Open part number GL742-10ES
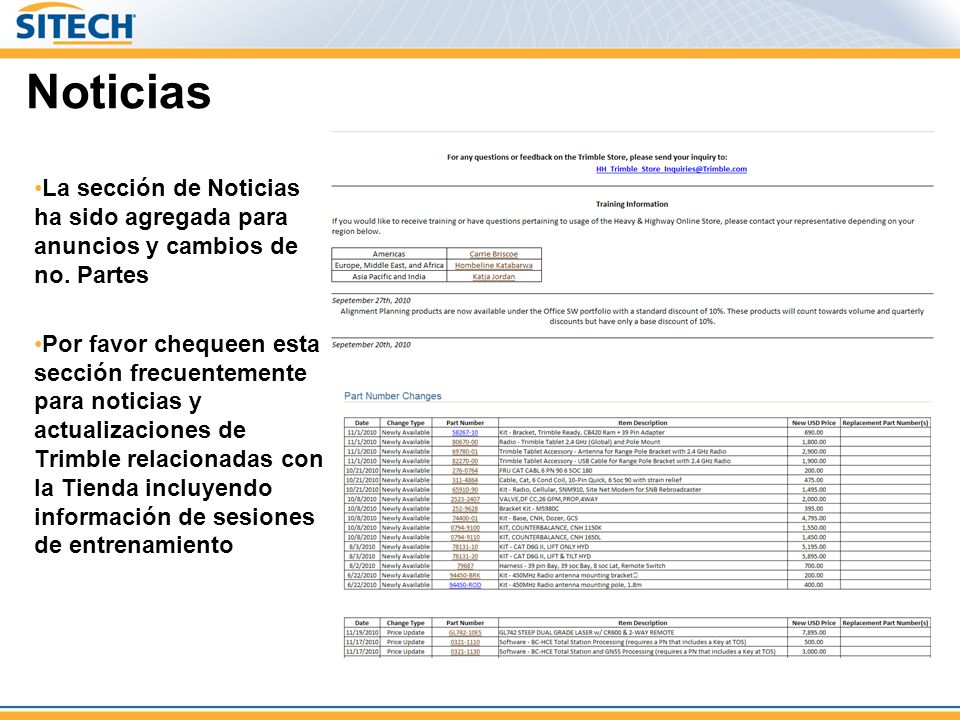Screen dimensions: 960x720 [465, 632]
